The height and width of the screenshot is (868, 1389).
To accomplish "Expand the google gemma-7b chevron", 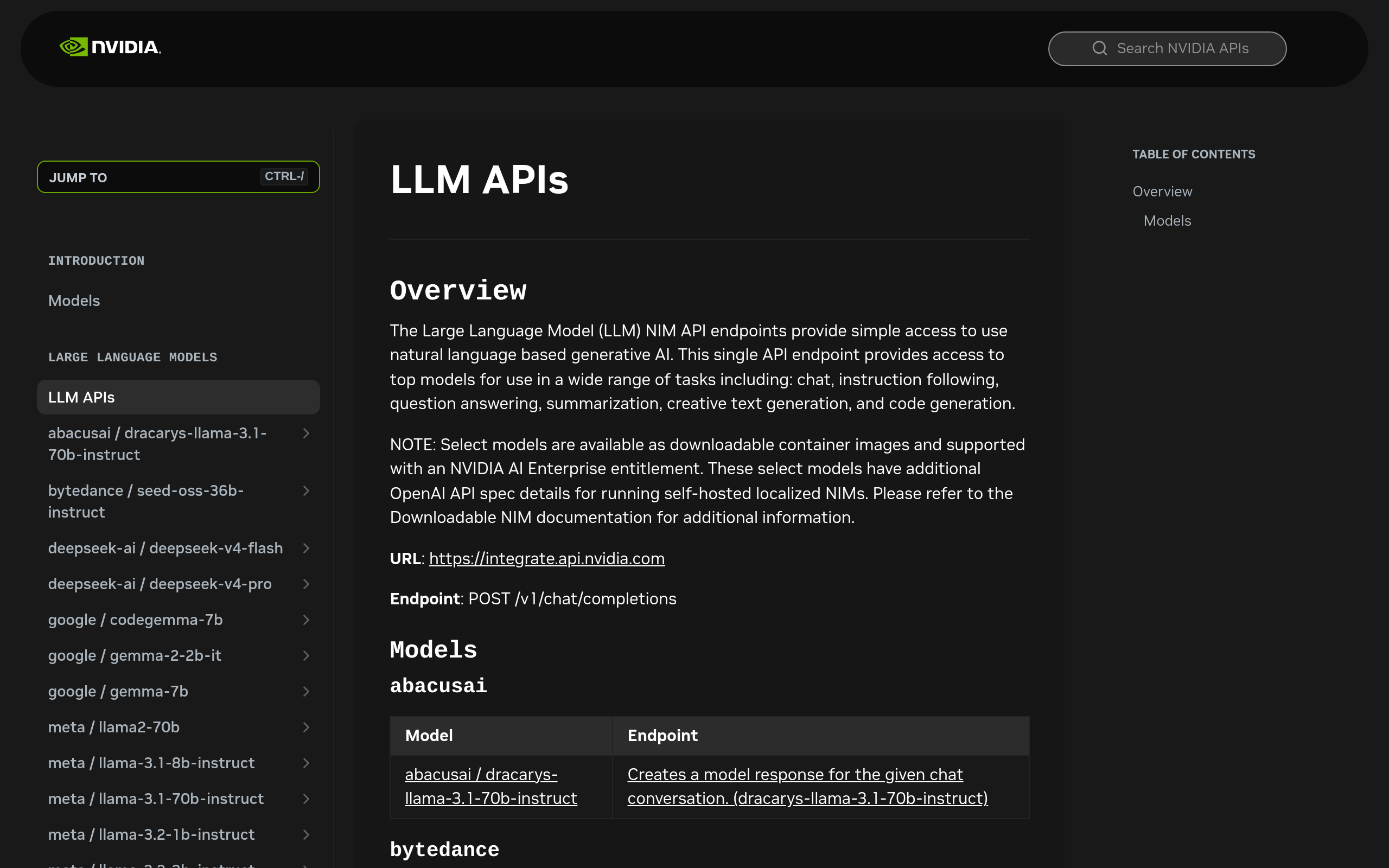I will 306,692.
